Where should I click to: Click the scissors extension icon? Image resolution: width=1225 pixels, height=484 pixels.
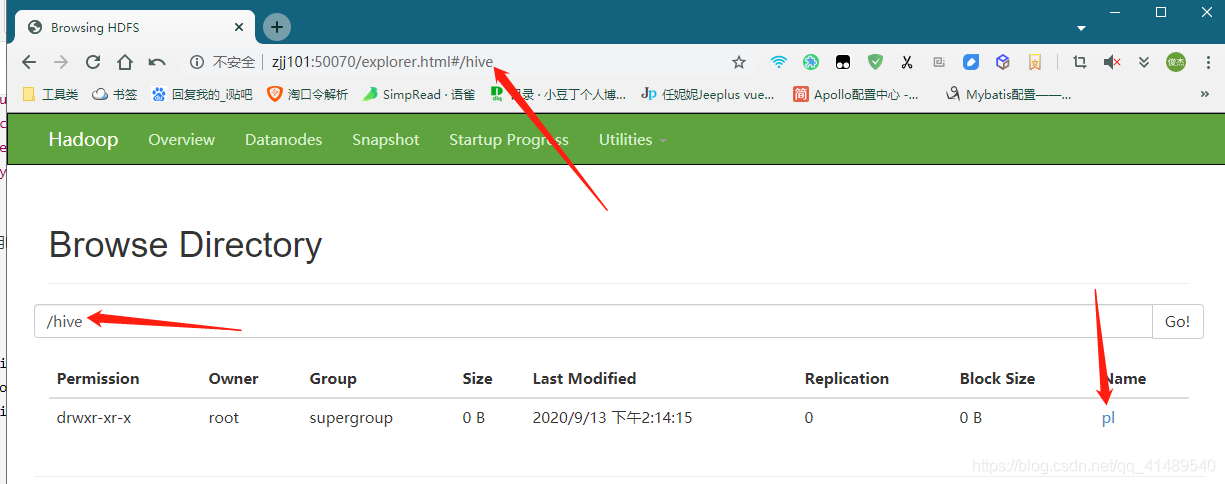click(x=907, y=62)
